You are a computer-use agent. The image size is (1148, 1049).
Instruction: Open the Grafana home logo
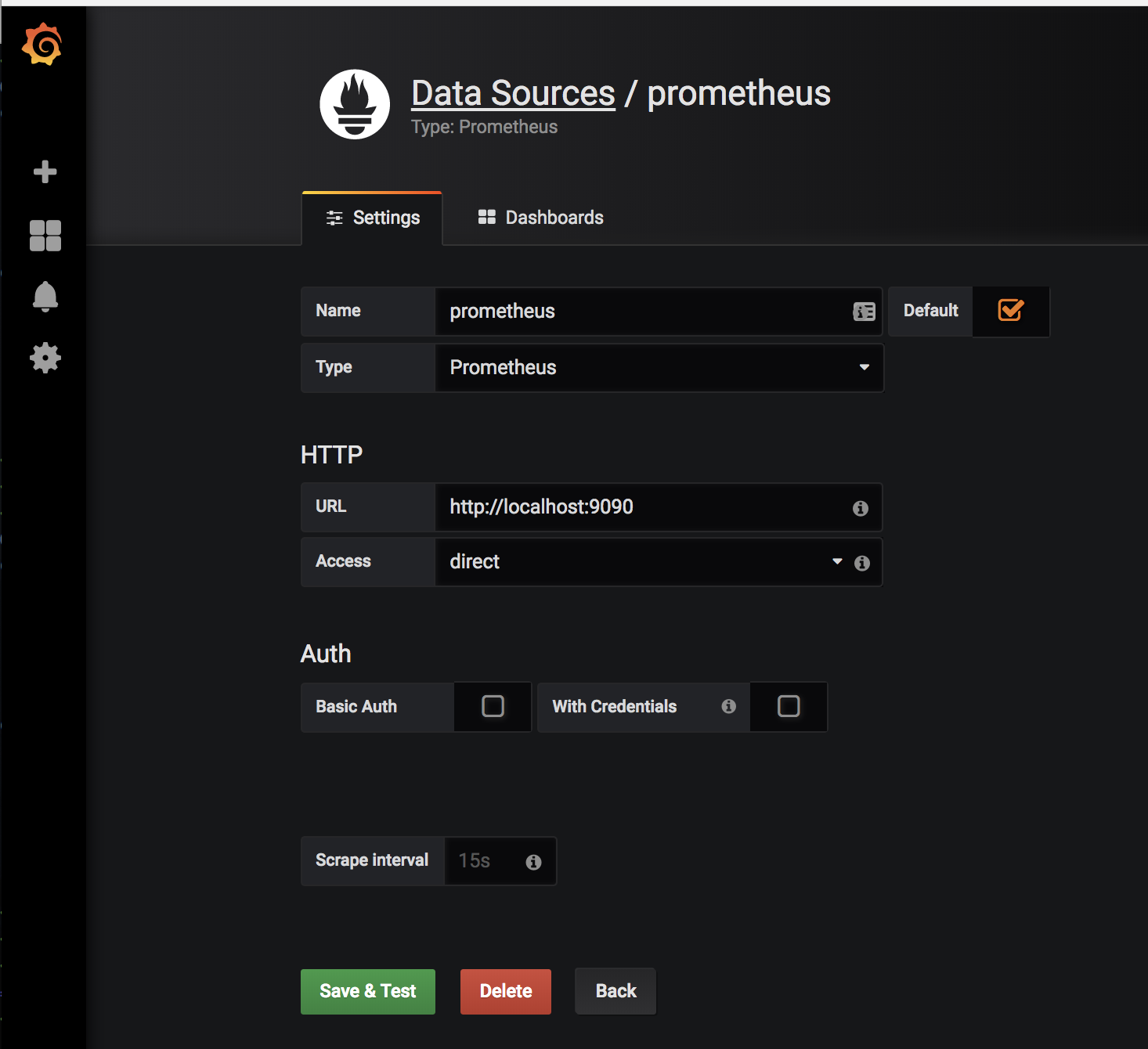pos(42,45)
